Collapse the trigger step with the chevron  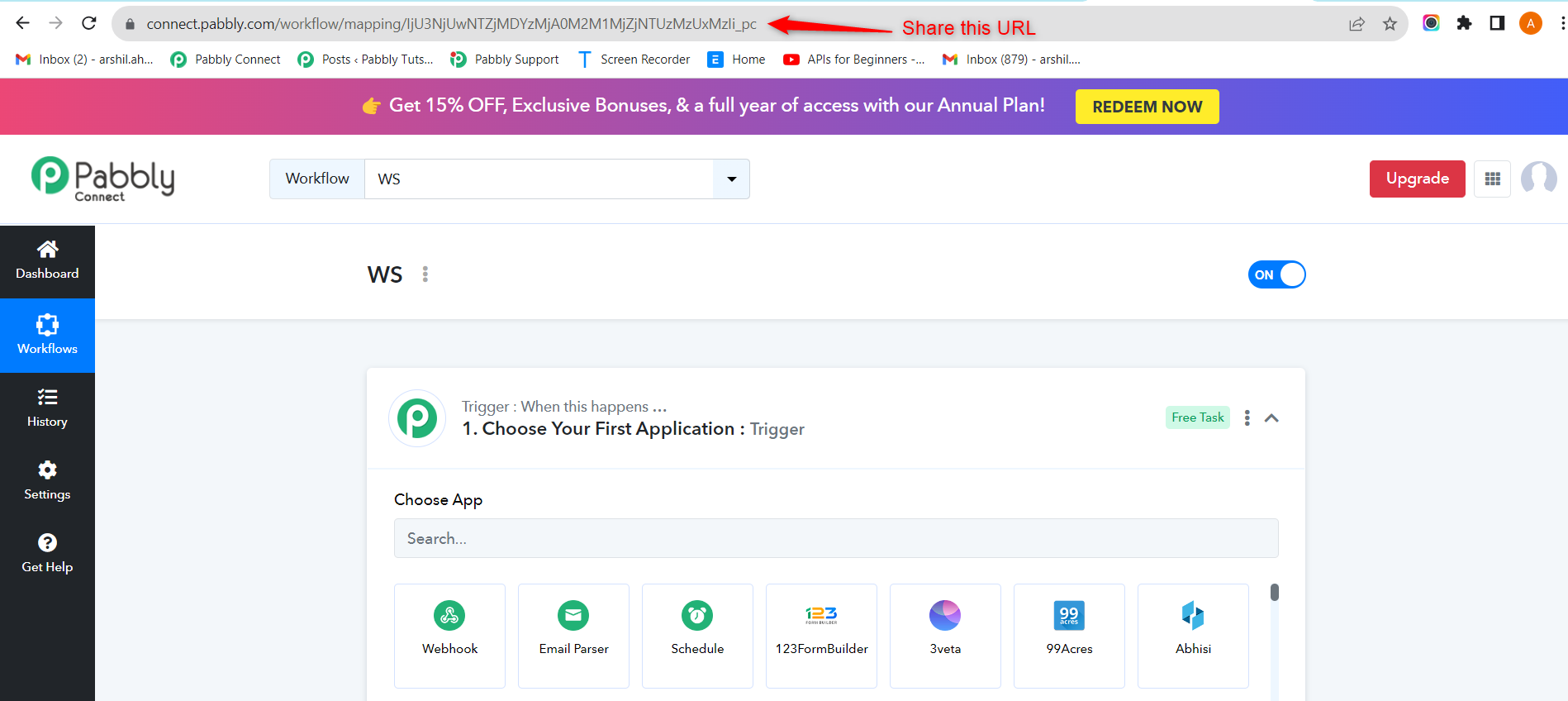tap(1271, 418)
